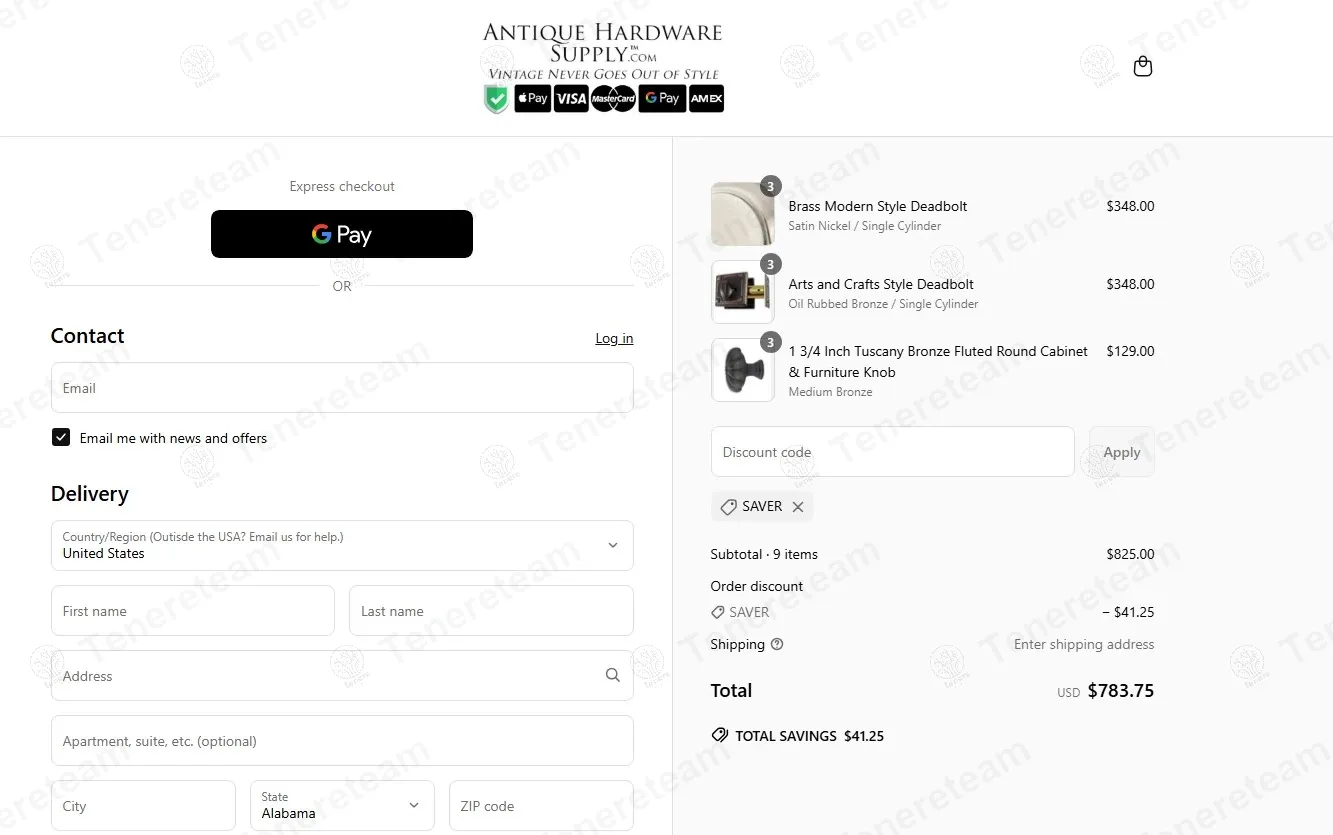
Task: Select the Tuscany Bronze Cabinet Knob thumbnail
Action: click(743, 370)
